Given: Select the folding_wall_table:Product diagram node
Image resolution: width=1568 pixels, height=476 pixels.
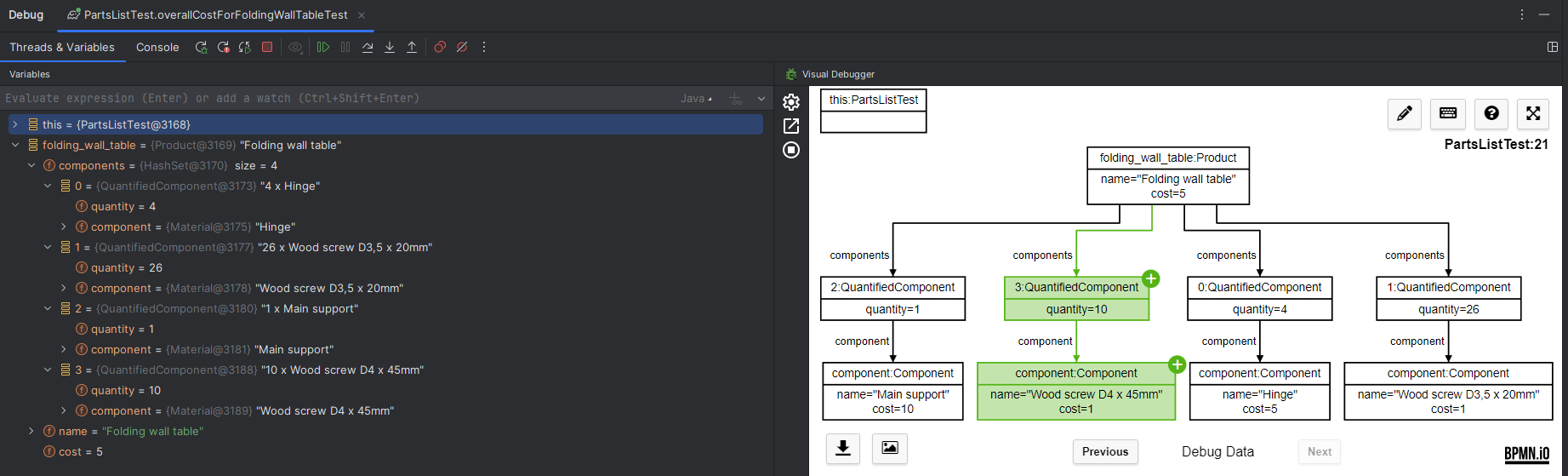Looking at the screenshot, I should [x=1168, y=175].
